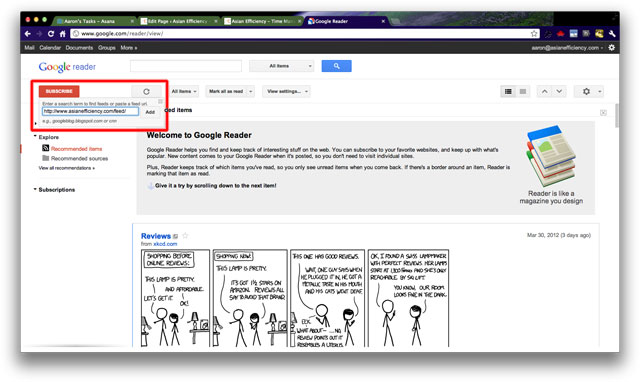
Task: Click View all recommendations link
Action: pyautogui.click(x=67, y=168)
